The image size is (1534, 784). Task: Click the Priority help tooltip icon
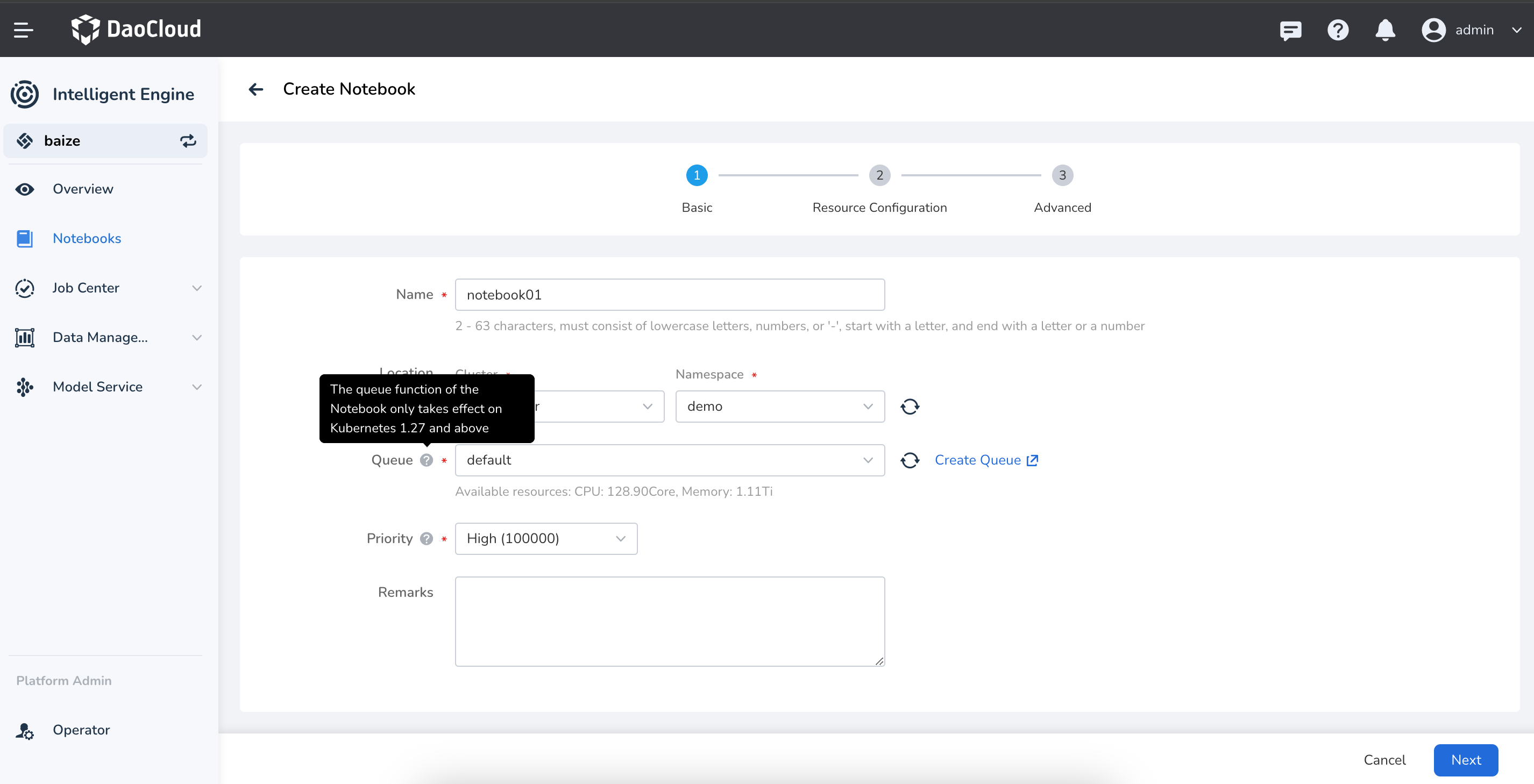427,539
